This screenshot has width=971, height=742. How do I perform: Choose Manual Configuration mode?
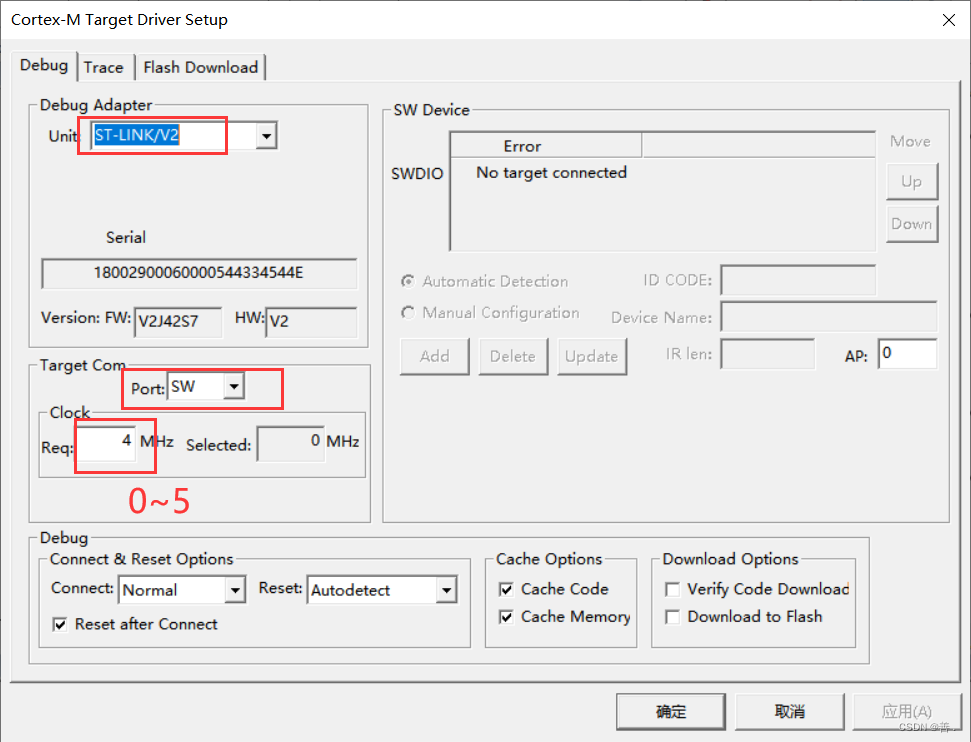click(x=408, y=313)
